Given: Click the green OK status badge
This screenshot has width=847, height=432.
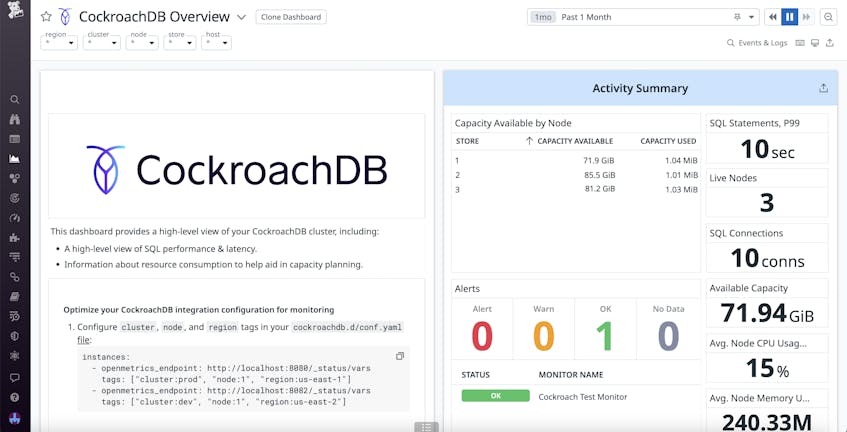Looking at the screenshot, I should click(x=495, y=396).
